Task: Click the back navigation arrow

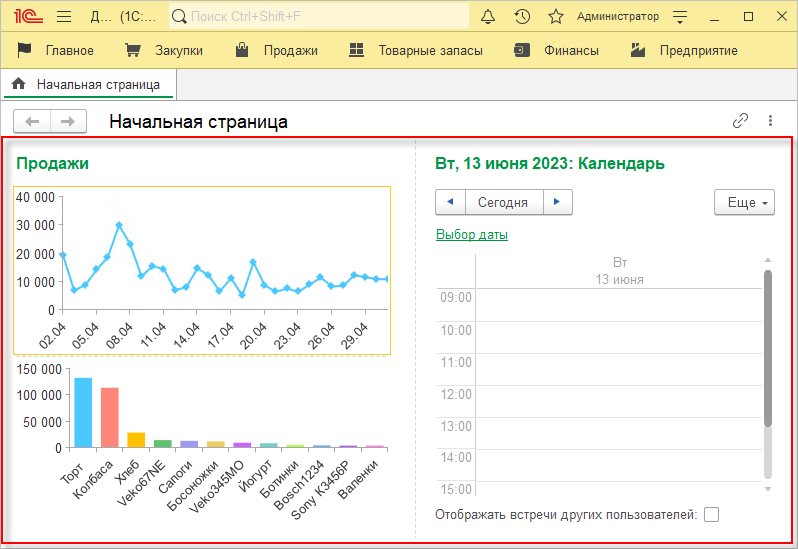Action: (x=32, y=121)
